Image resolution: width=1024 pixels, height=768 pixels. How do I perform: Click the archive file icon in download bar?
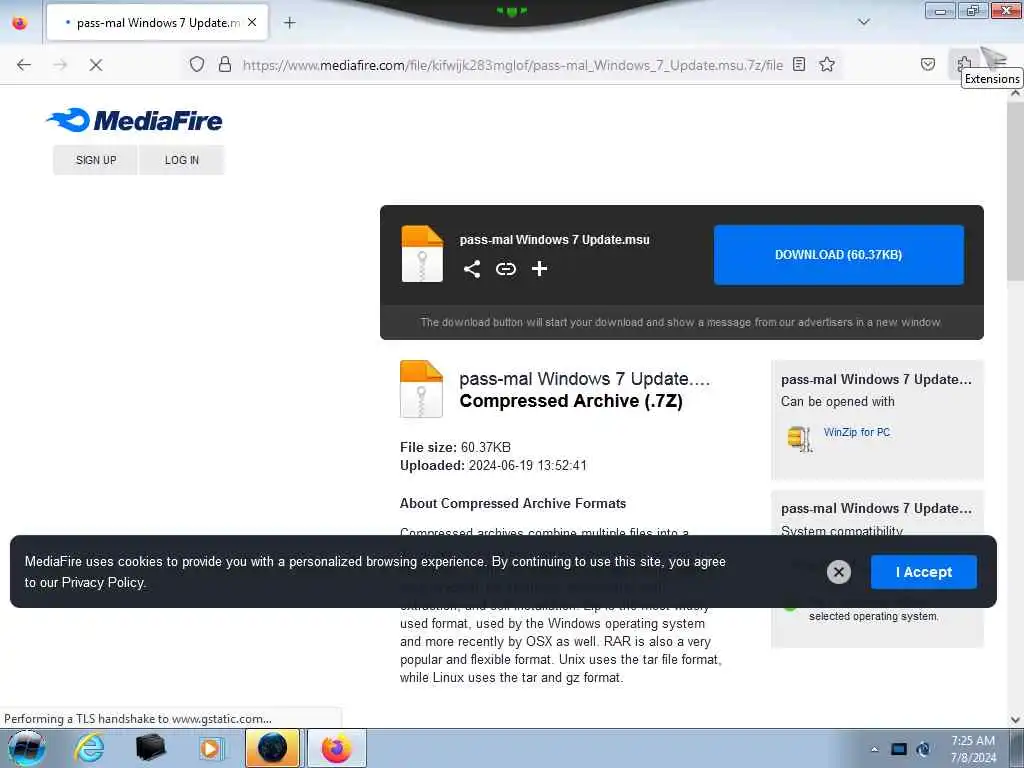pyautogui.click(x=422, y=254)
